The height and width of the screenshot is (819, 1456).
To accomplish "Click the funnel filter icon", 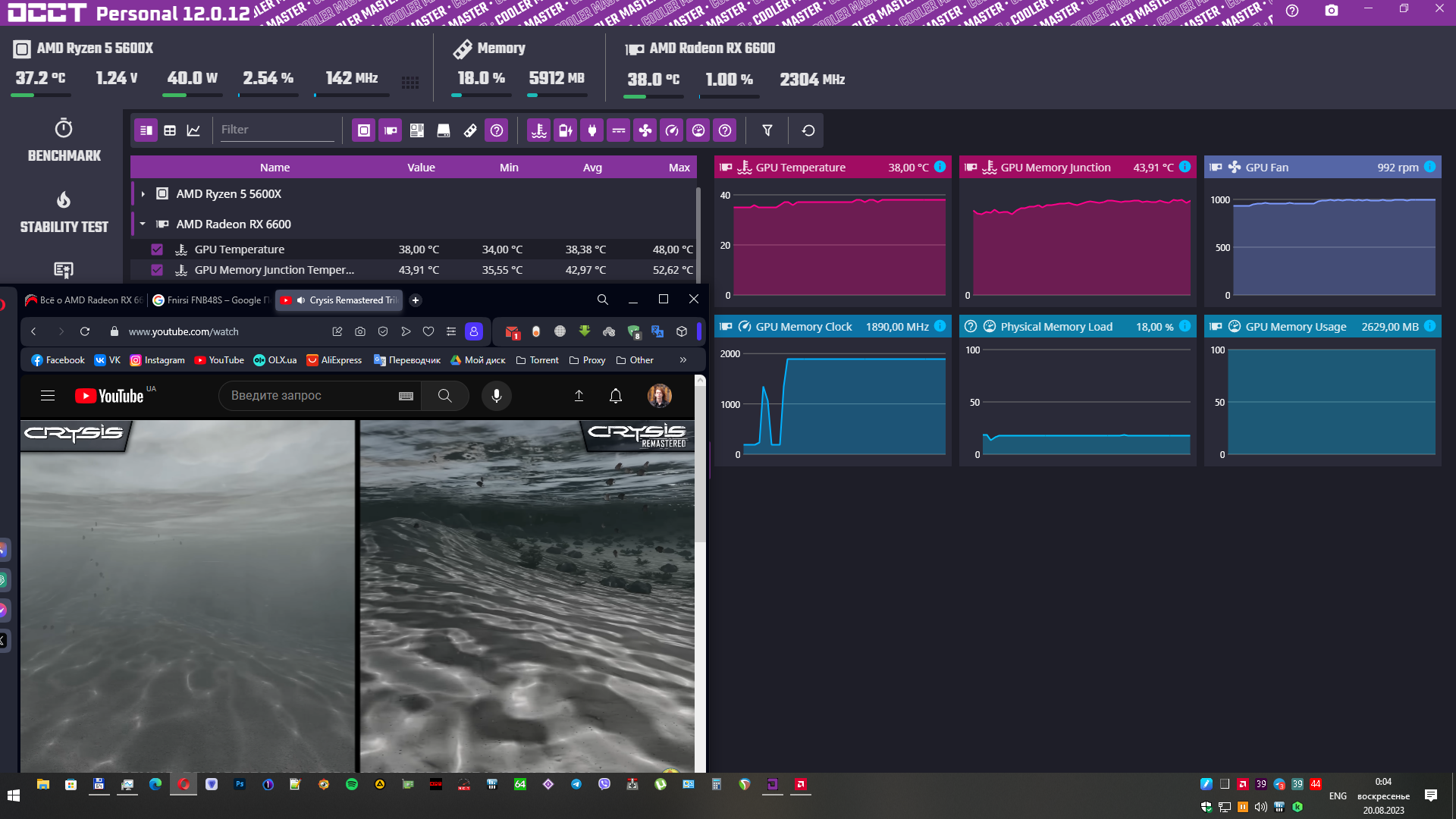I will coord(767,130).
